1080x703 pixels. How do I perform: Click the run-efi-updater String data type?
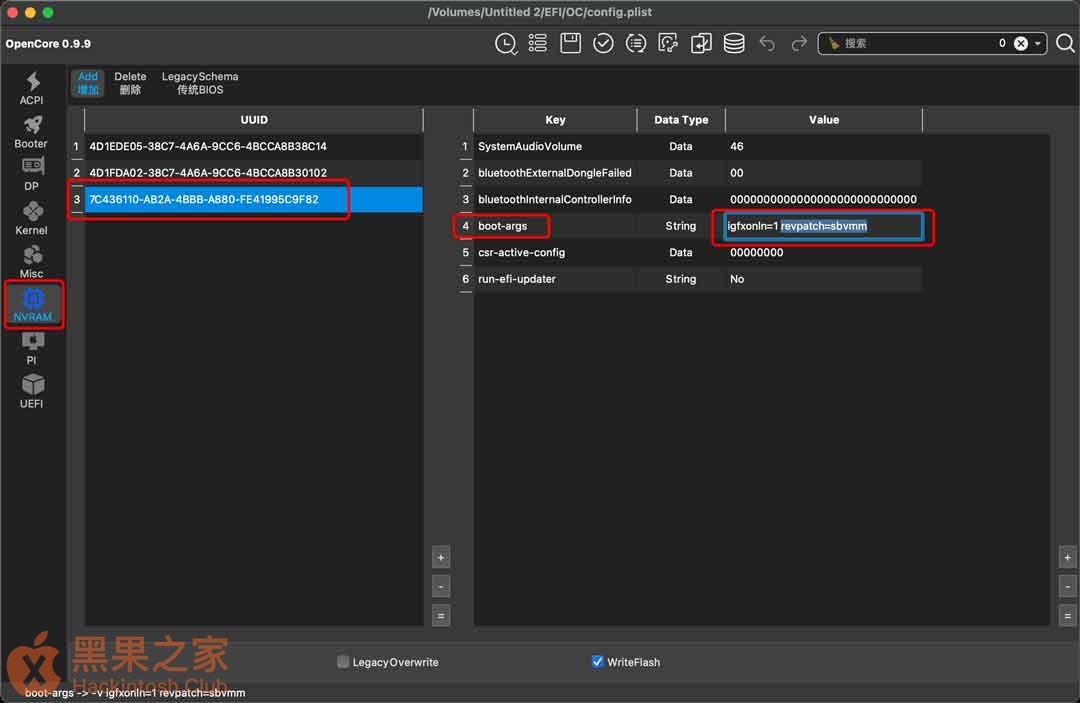[681, 279]
